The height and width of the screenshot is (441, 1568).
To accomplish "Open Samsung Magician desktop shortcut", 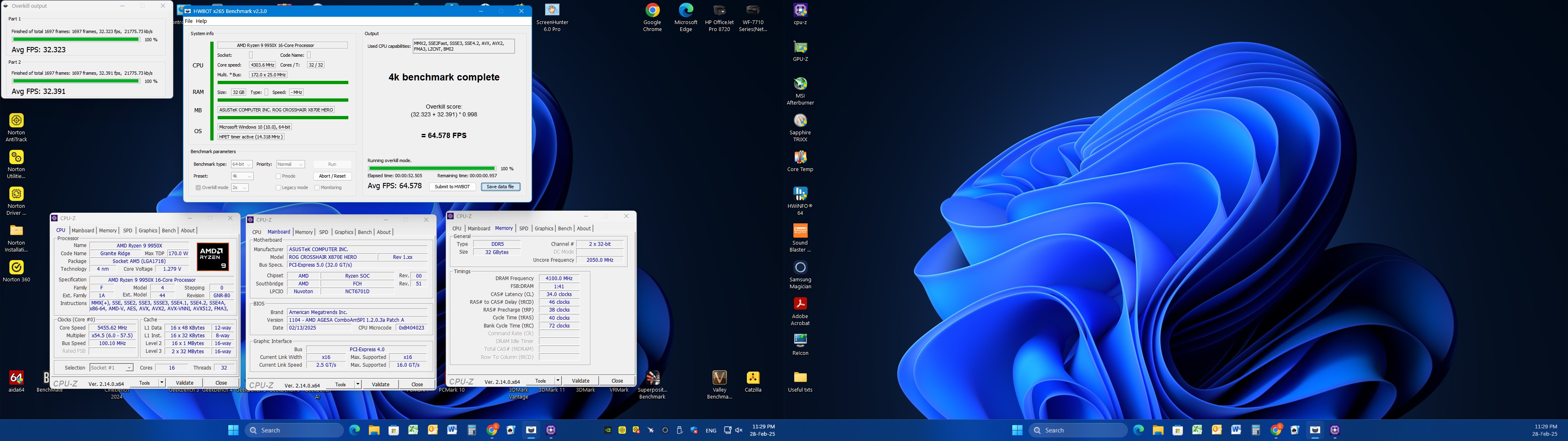I will 800,275.
